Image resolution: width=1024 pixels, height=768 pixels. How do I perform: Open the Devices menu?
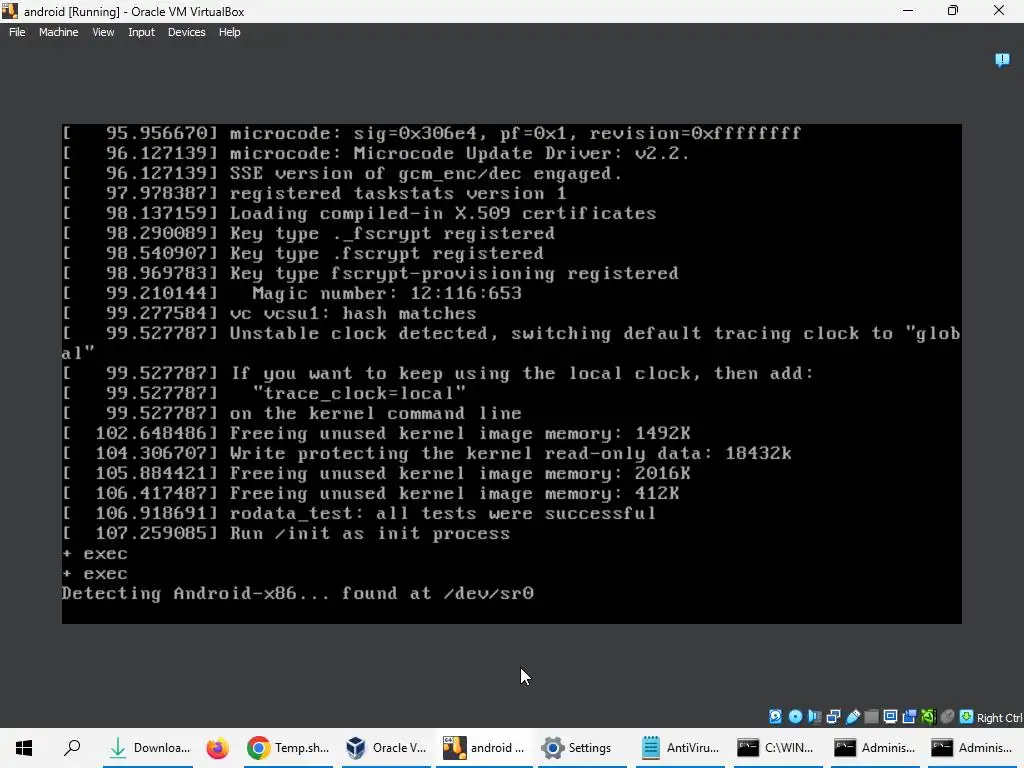click(x=186, y=32)
